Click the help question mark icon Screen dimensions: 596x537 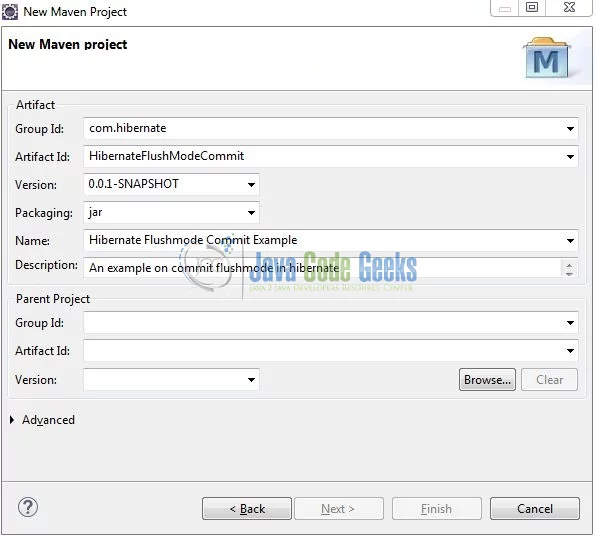click(x=28, y=508)
